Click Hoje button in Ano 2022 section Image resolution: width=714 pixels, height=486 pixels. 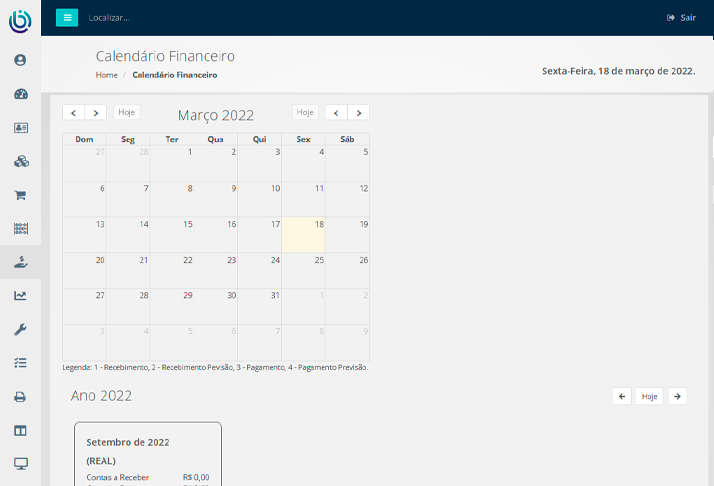[x=650, y=397]
